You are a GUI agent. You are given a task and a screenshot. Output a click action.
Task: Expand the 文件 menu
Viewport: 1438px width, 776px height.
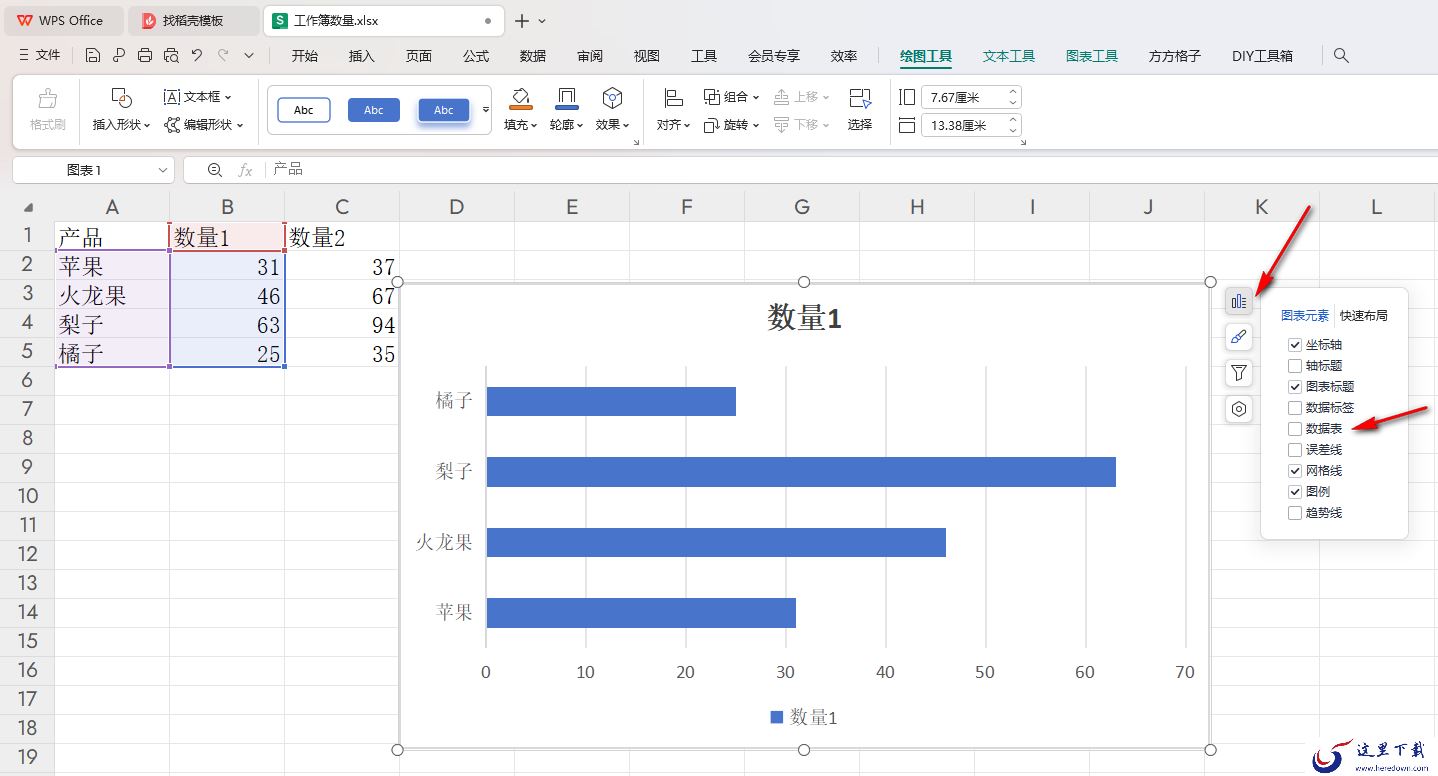pos(40,56)
